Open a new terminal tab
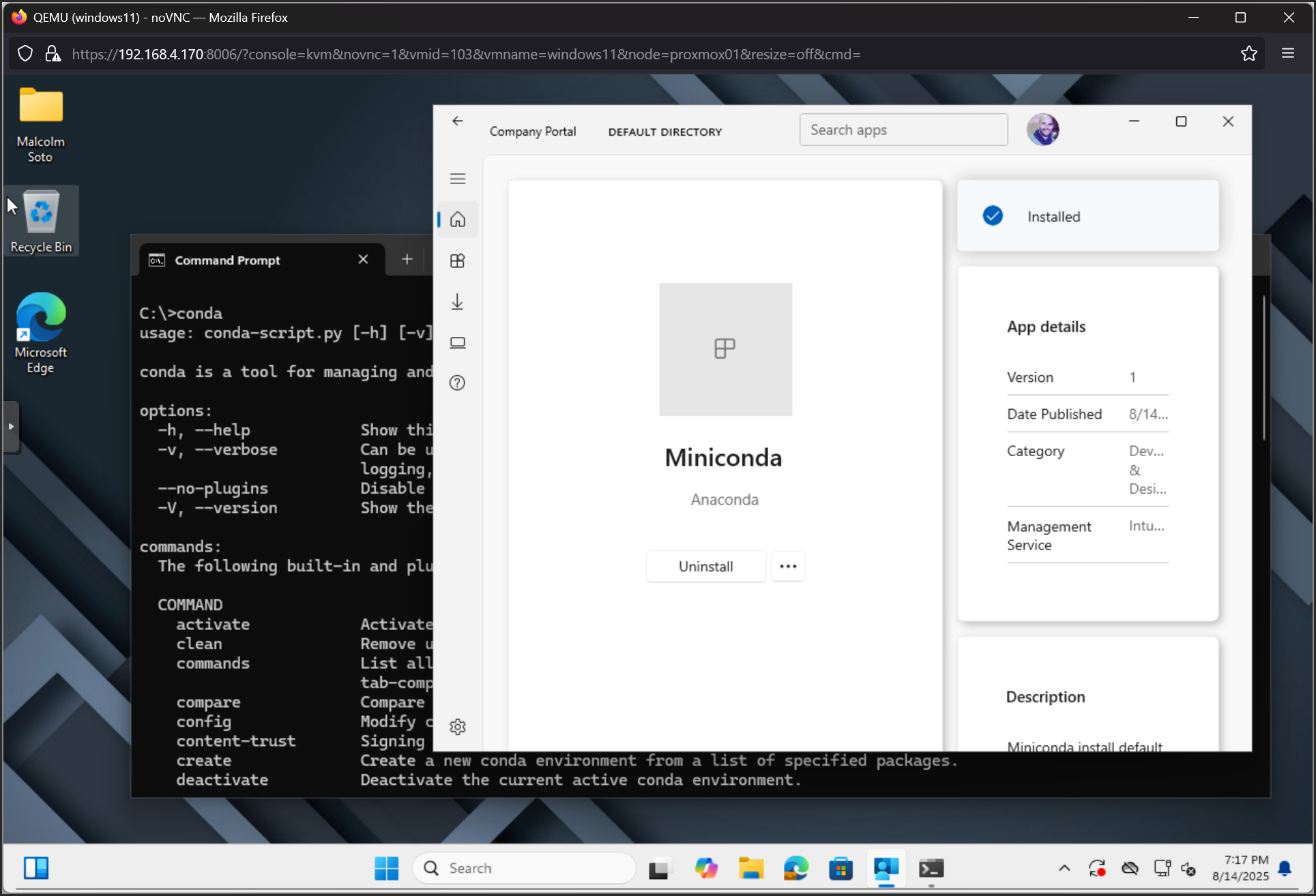The image size is (1316, 896). tap(407, 259)
